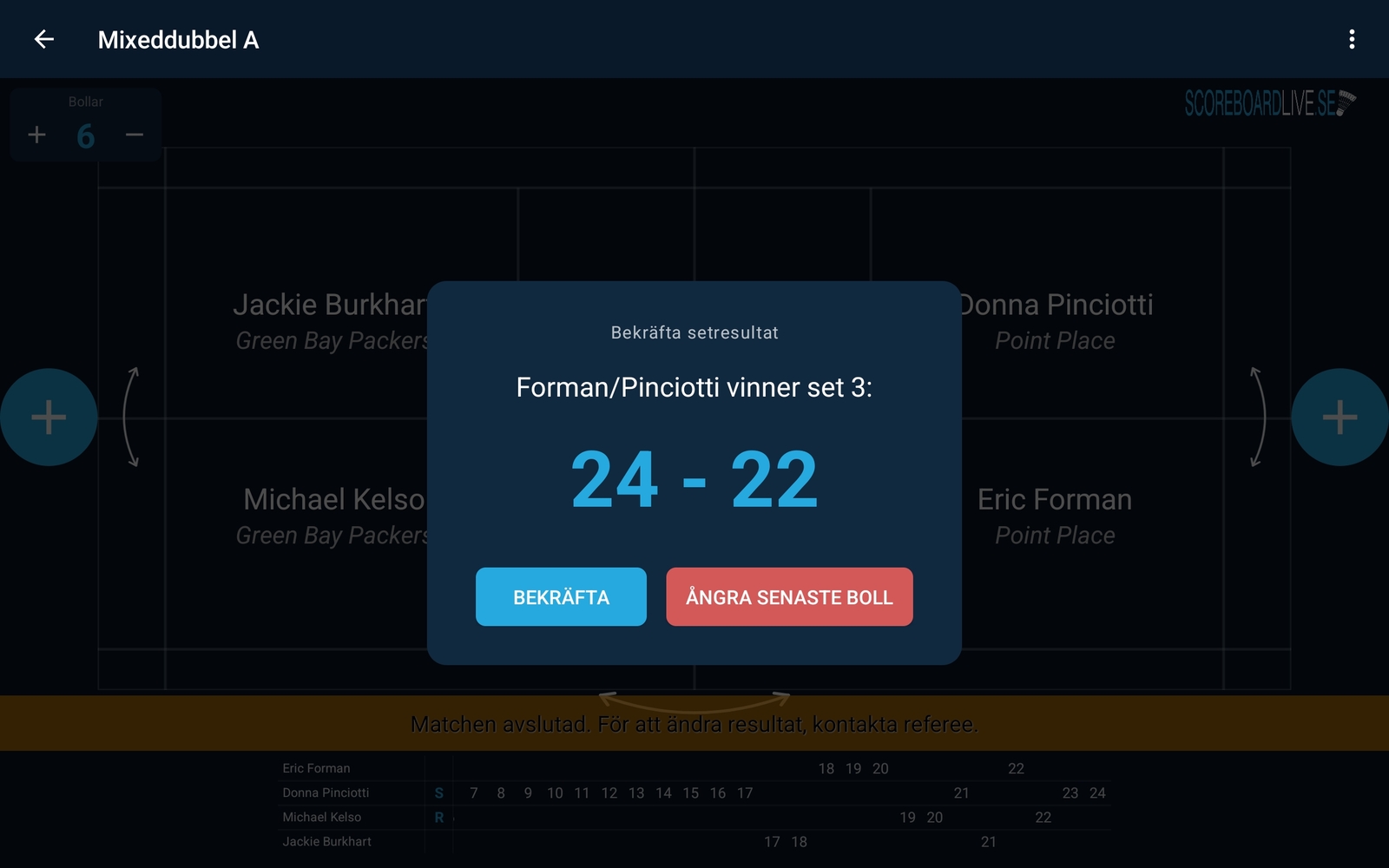Add point for left team

(x=49, y=418)
